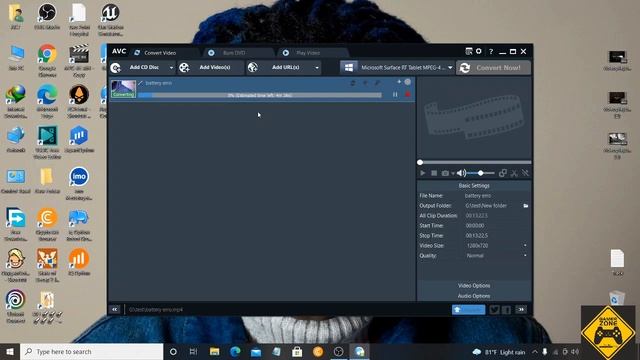640x360 pixels.
Task: Take a snapshot with camera icon
Action: [x=445, y=173]
